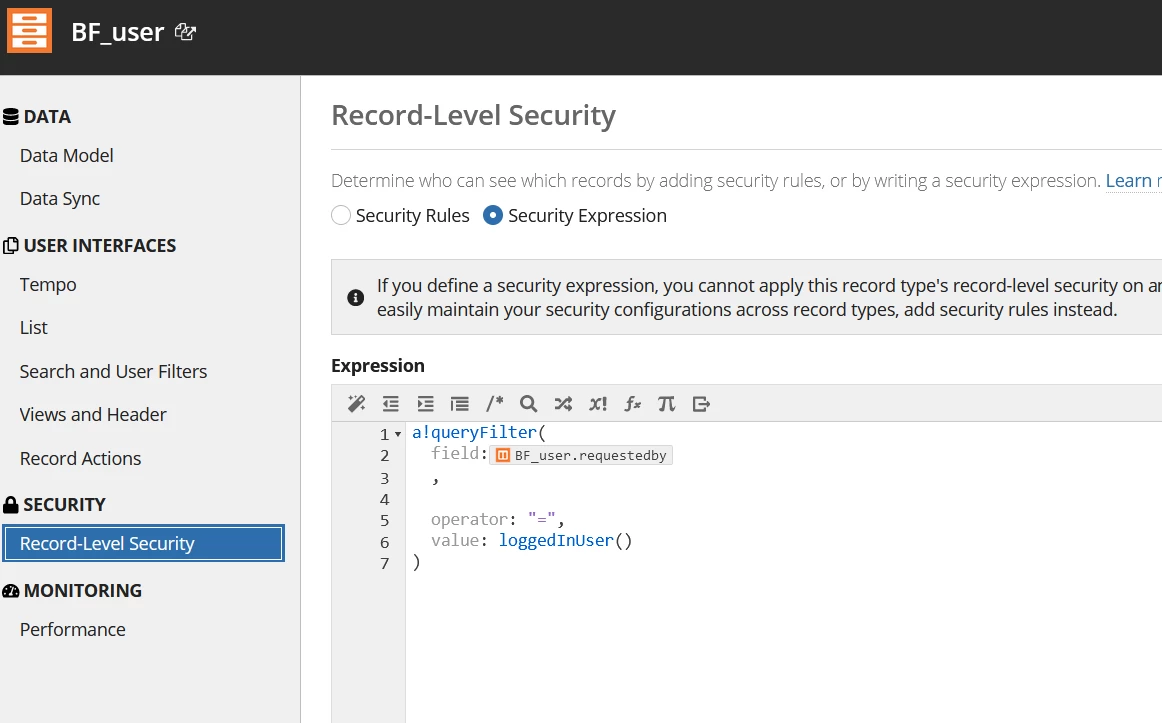The width and height of the screenshot is (1162, 723).
Task: Click the Record-Level Security page heading
Action: tap(473, 116)
